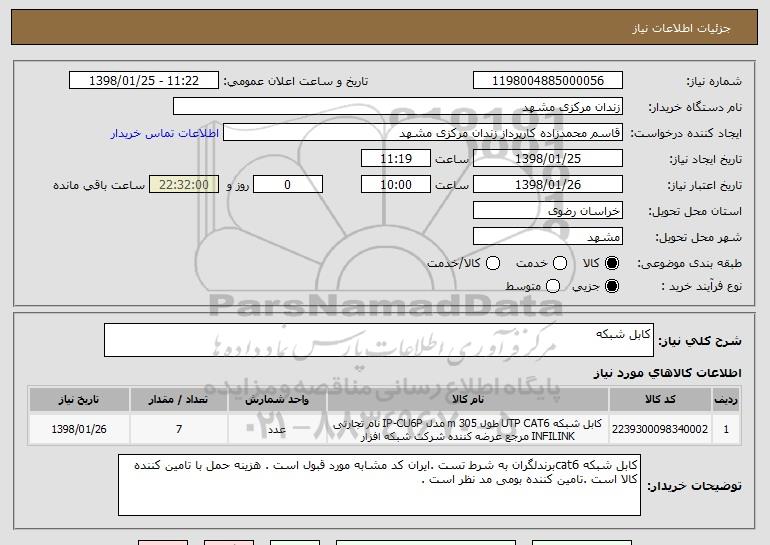Click the general description box کابل شبکه
Viewport: 770px width, 545px height.
(379, 340)
